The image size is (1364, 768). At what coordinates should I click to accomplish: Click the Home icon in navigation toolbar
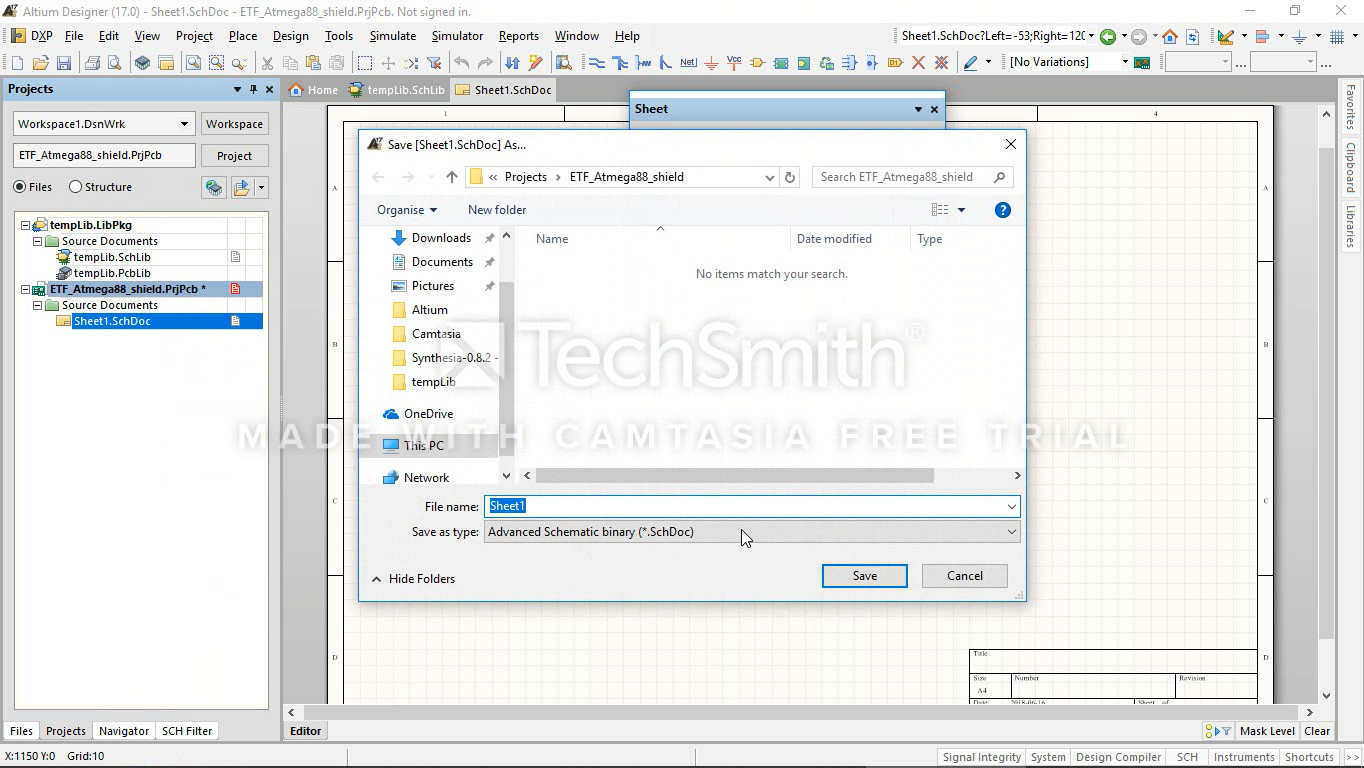tap(1169, 37)
